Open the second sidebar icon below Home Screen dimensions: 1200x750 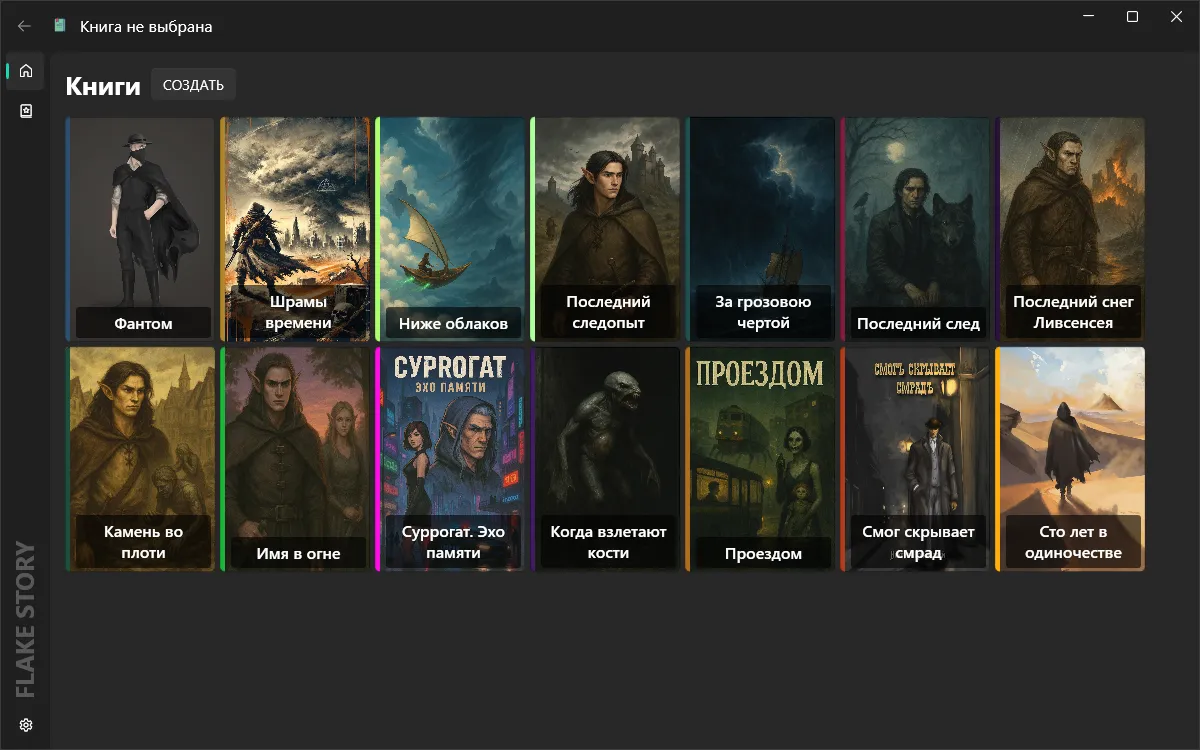click(26, 111)
